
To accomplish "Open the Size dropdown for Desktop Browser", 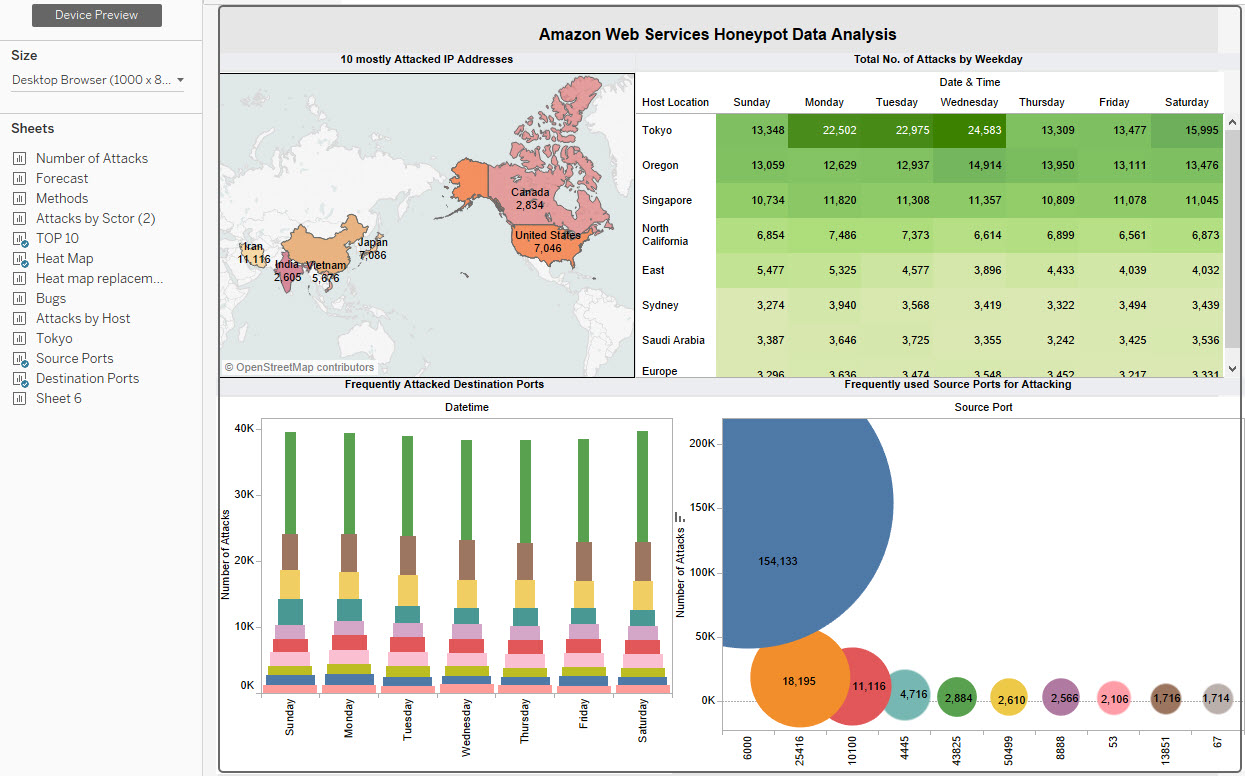I will click(98, 80).
